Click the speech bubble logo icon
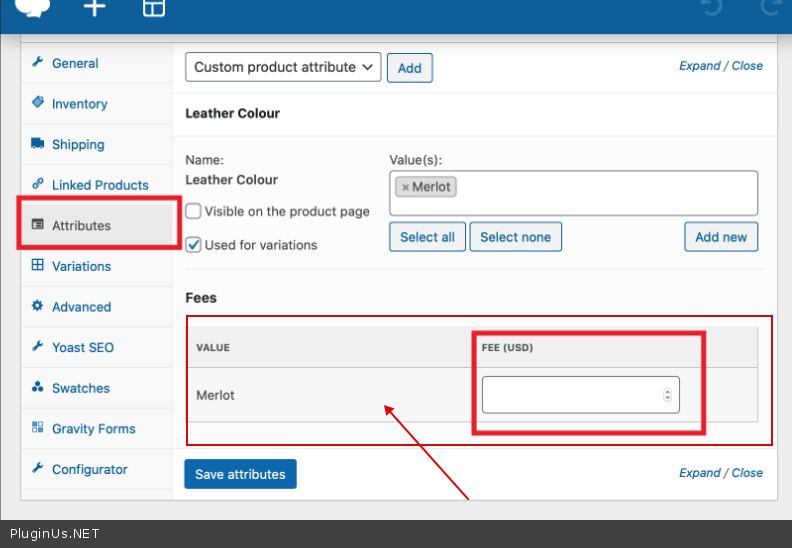 tap(33, 8)
